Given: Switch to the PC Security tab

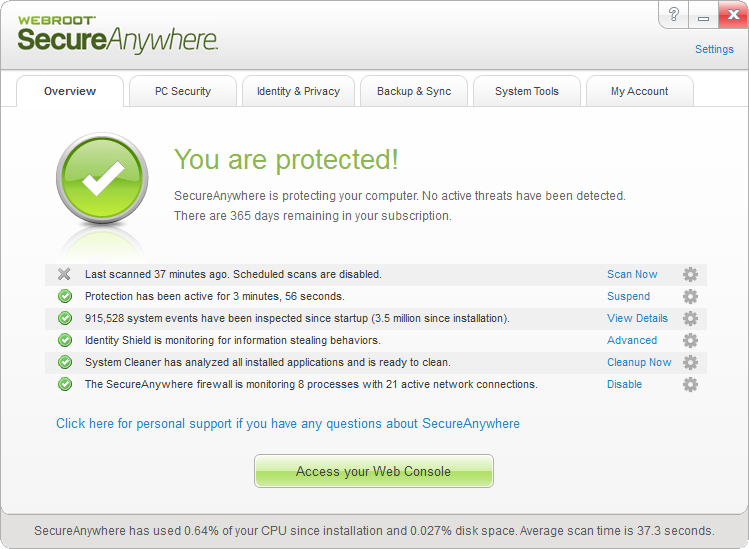Looking at the screenshot, I should (x=182, y=91).
